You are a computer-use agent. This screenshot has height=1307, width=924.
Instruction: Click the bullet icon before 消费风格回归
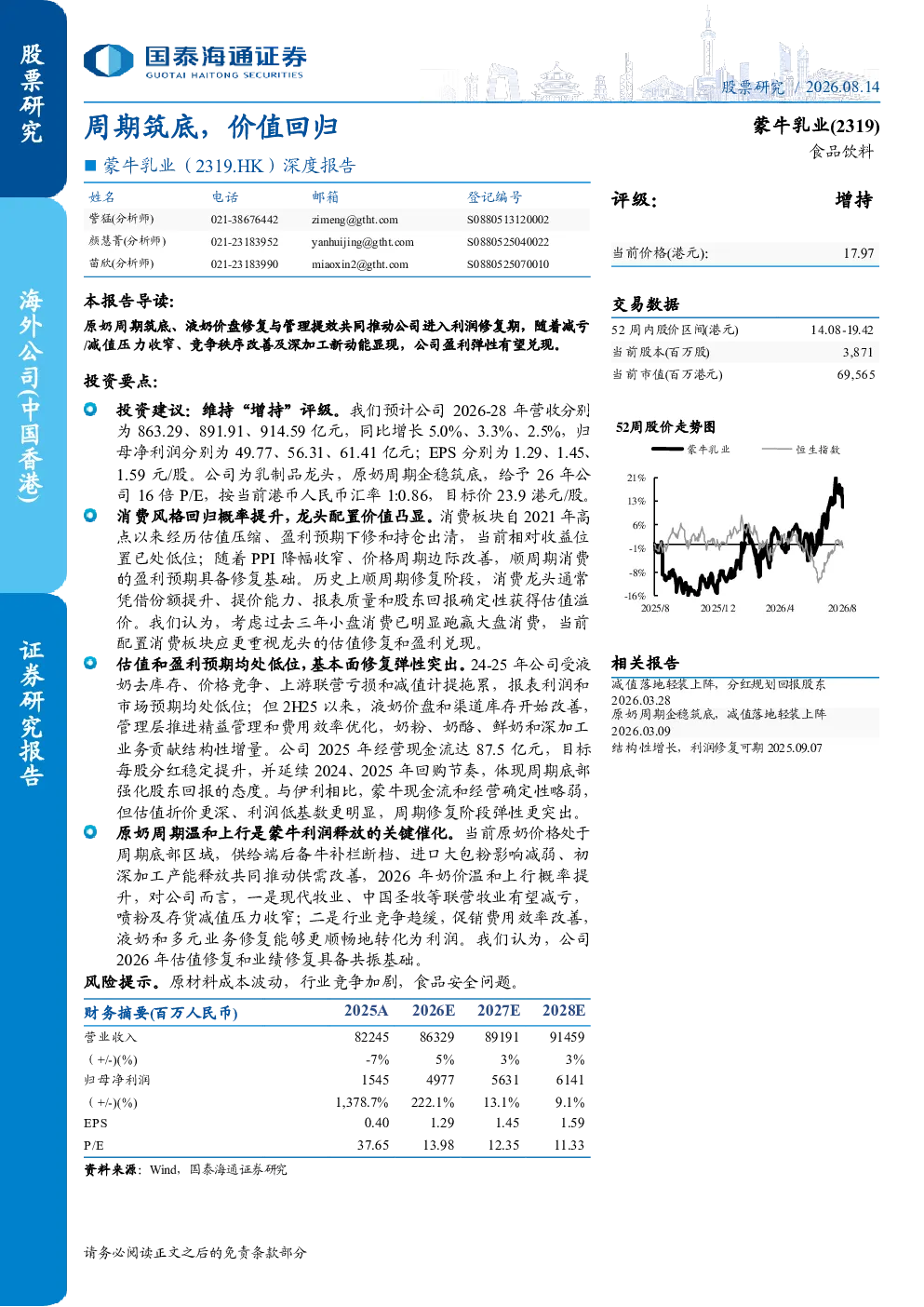coord(90,516)
